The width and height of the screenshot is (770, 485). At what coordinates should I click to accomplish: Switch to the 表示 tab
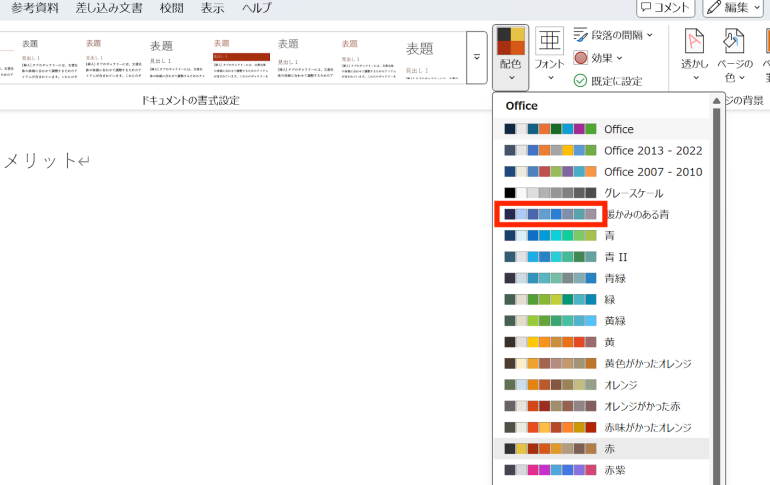point(212,8)
